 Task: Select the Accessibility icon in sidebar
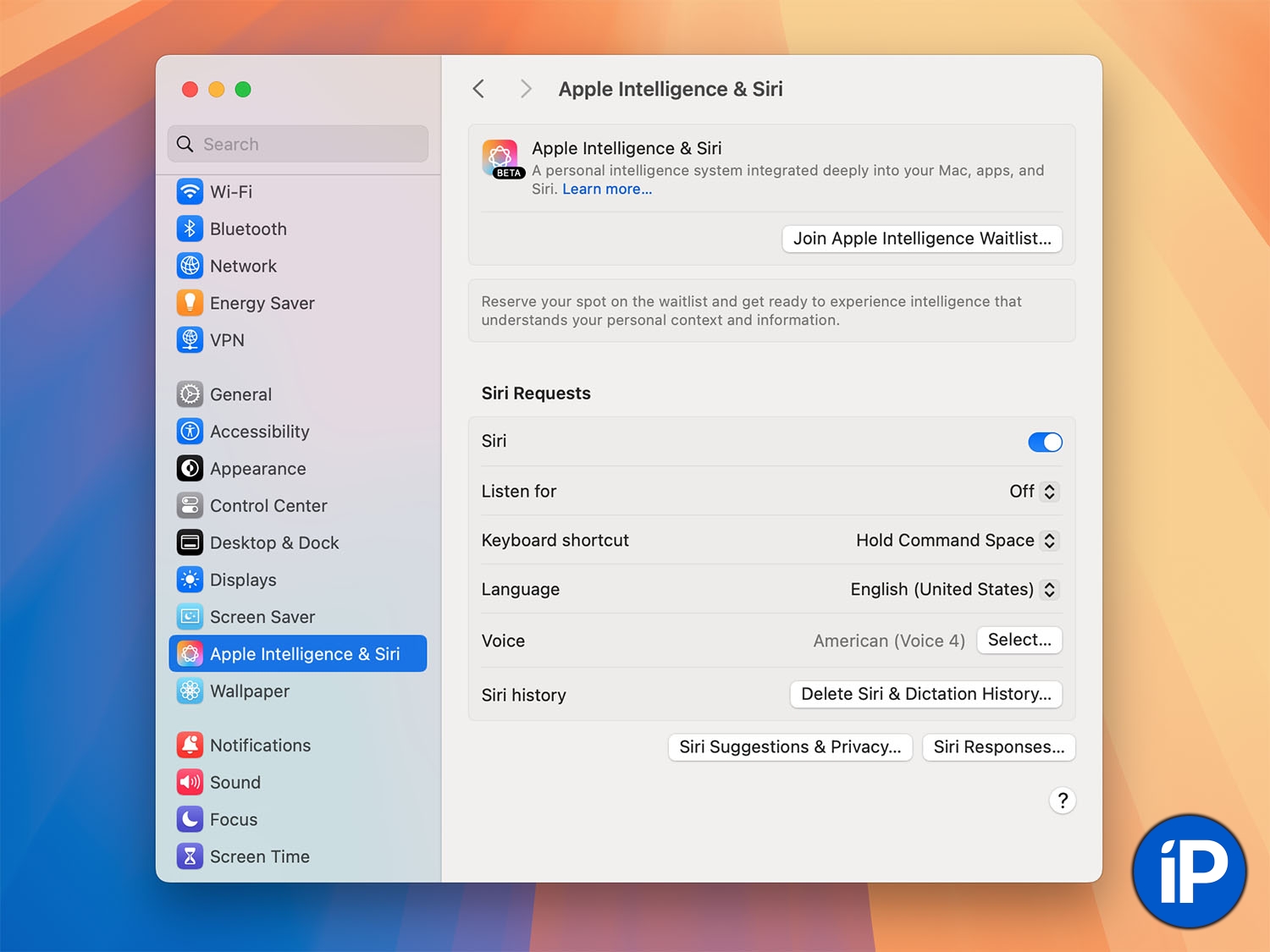(x=190, y=432)
